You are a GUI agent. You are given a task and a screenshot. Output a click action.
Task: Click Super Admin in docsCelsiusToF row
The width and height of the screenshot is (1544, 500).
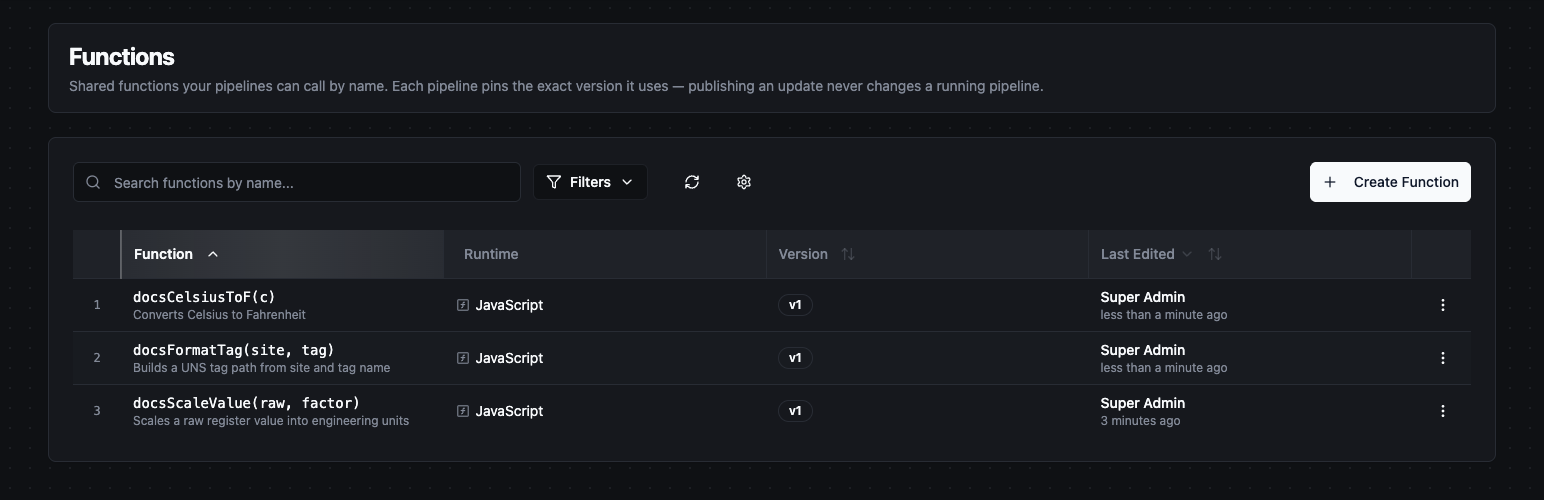1143,297
